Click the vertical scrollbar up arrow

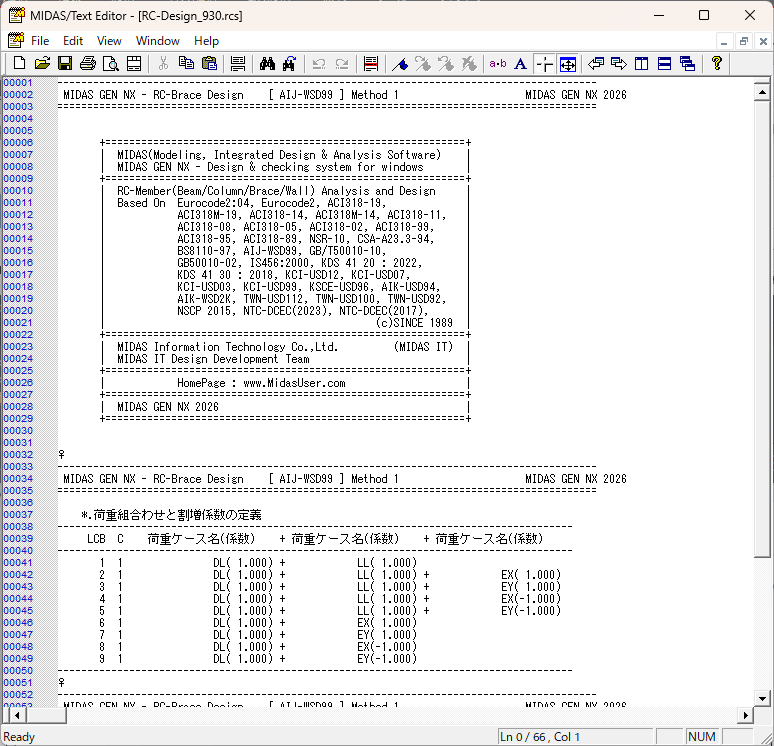tap(762, 92)
